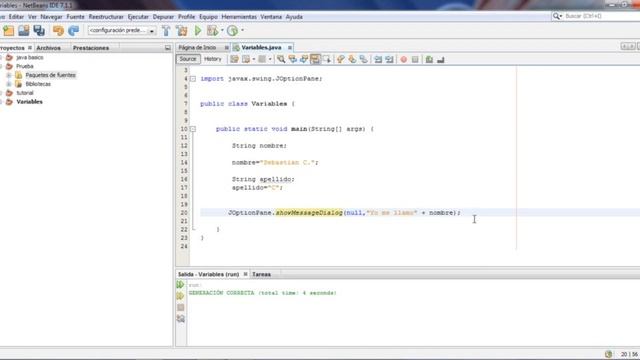
Task: Collapse the import code fold at line 4
Action: pos(193,79)
